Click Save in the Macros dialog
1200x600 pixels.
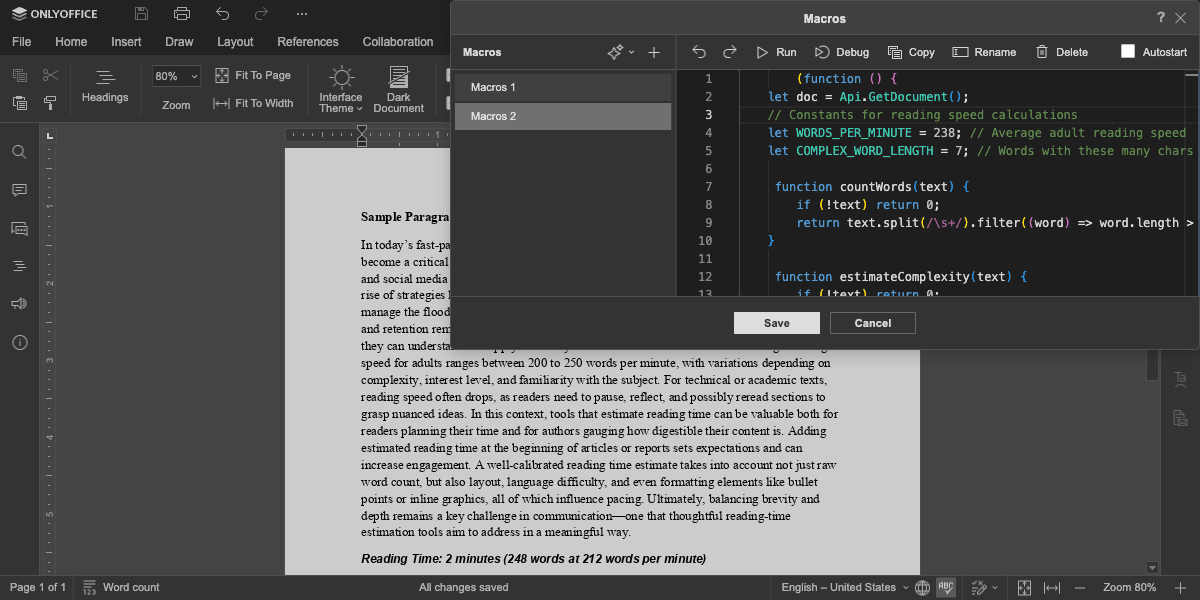(x=777, y=323)
